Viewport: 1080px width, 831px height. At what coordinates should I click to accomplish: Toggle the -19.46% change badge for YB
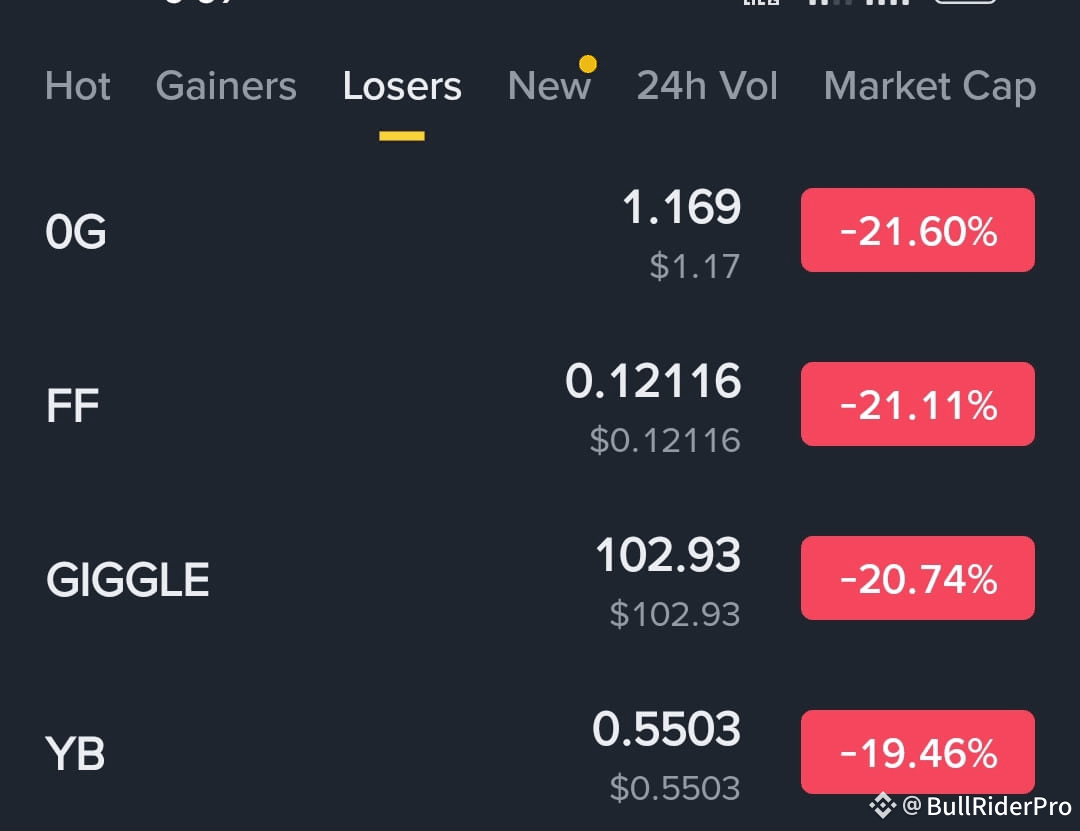(917, 752)
